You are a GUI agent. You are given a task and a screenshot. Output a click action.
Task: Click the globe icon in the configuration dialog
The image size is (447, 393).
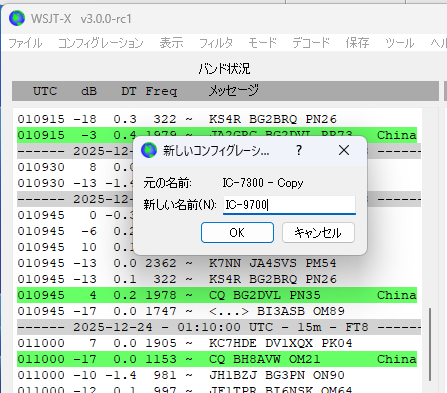149,150
